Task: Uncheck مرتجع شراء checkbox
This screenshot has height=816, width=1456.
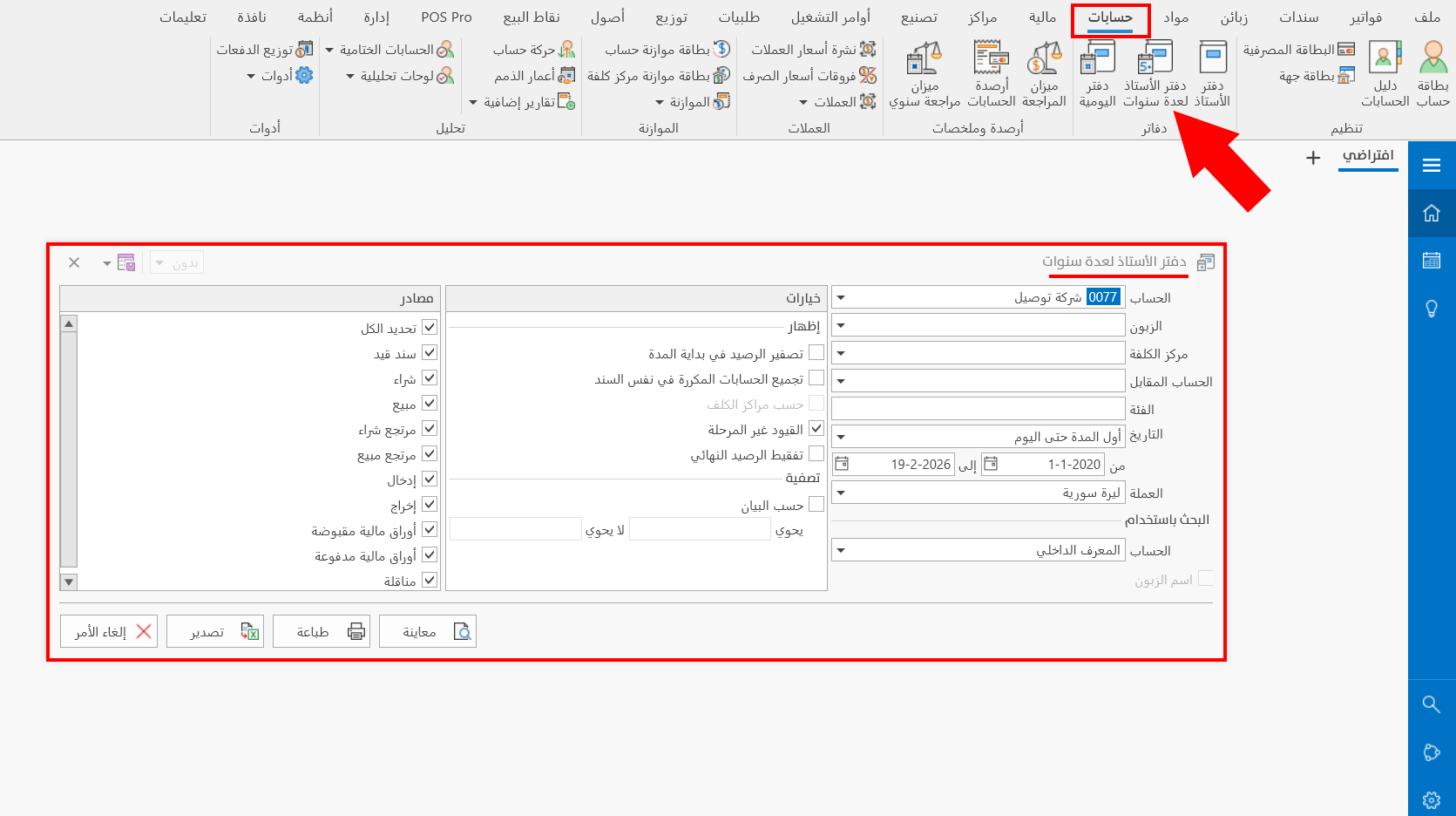Action: tap(430, 428)
